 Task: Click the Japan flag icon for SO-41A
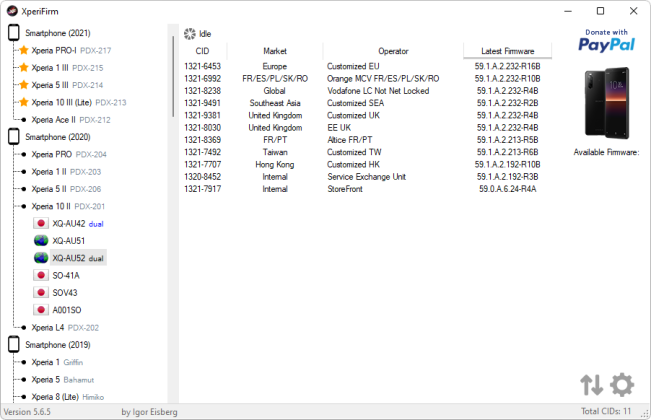coord(41,275)
